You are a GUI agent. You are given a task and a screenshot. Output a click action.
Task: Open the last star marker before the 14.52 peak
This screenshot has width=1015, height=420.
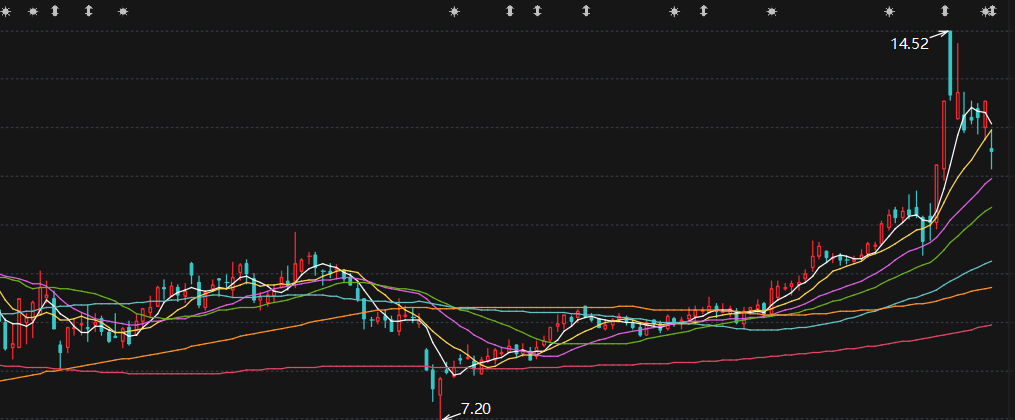pyautogui.click(x=889, y=11)
